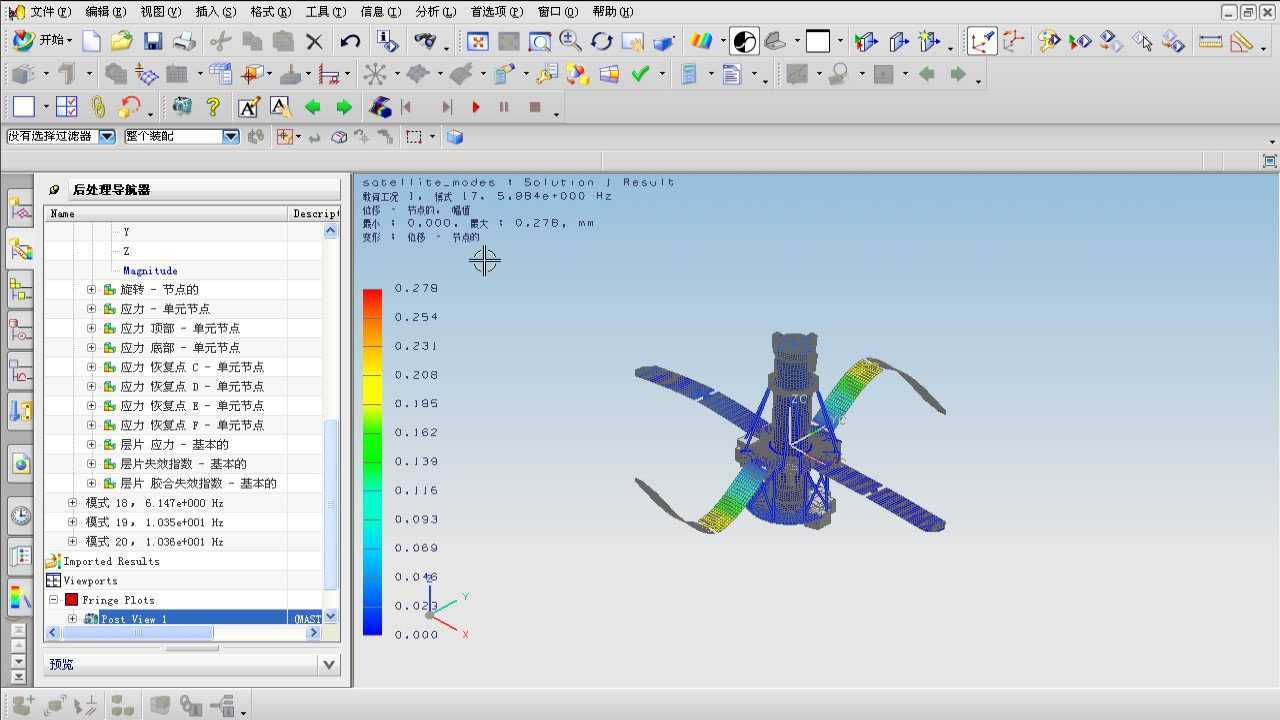
Task: Click the yellow question mark Identify icon
Action: point(212,107)
